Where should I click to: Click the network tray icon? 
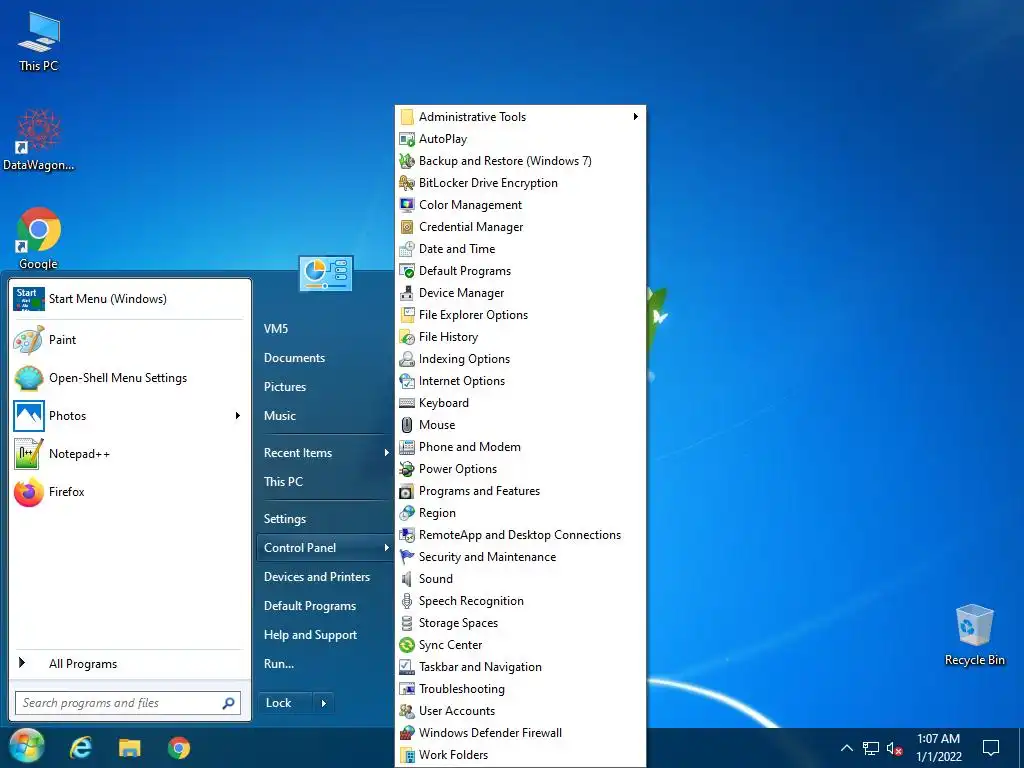[x=871, y=748]
